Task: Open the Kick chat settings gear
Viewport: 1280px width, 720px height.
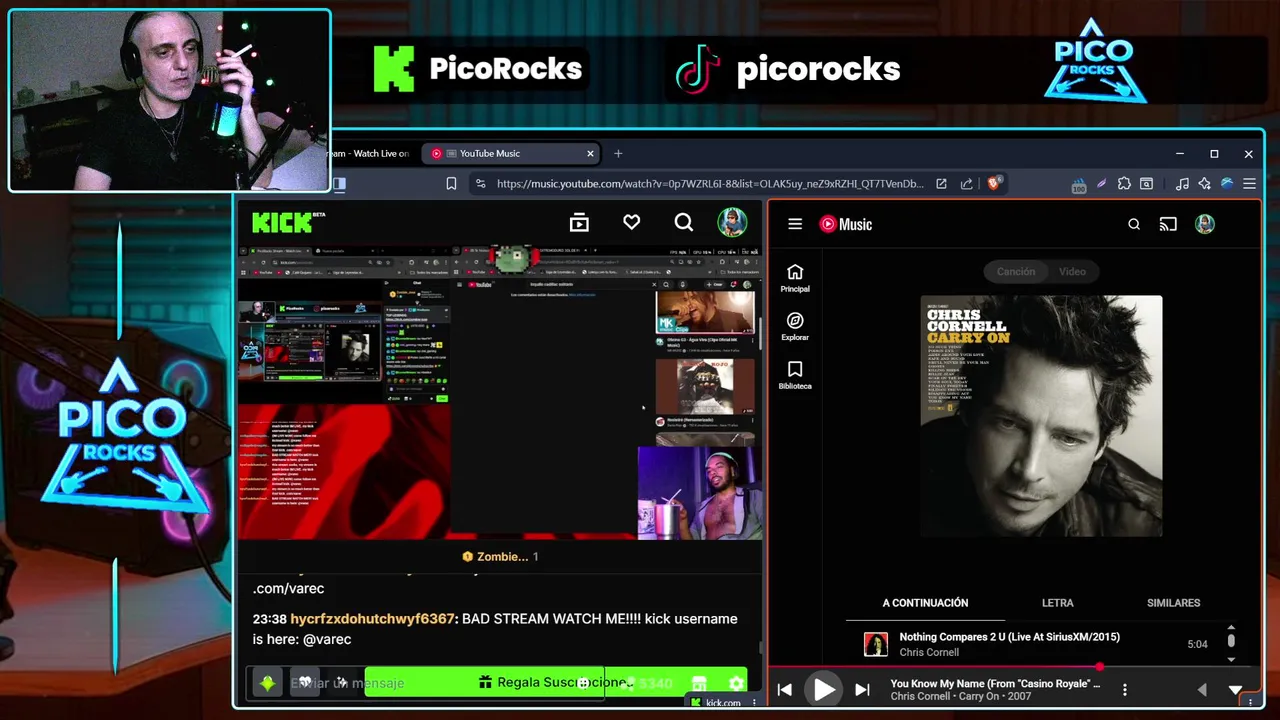Action: pyautogui.click(x=737, y=683)
